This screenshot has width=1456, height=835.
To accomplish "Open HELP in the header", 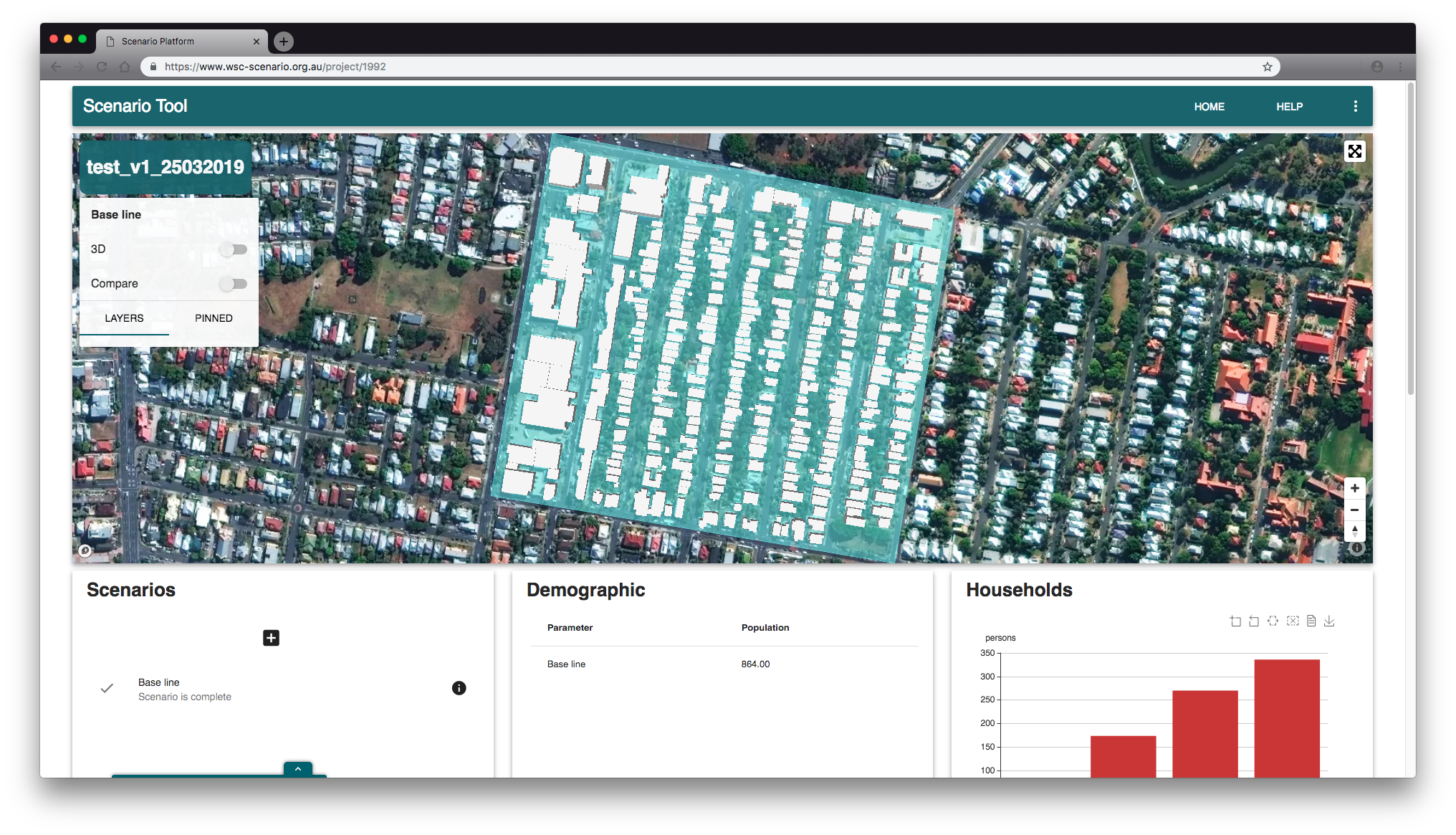I will pos(1289,107).
